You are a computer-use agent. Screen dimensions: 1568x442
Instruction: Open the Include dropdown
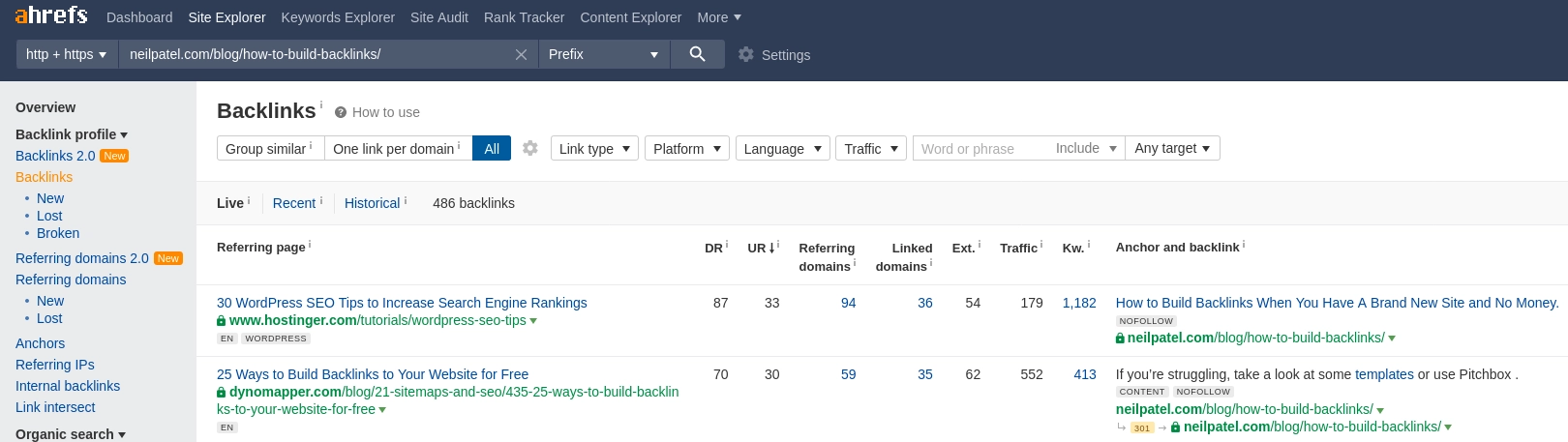[1086, 148]
